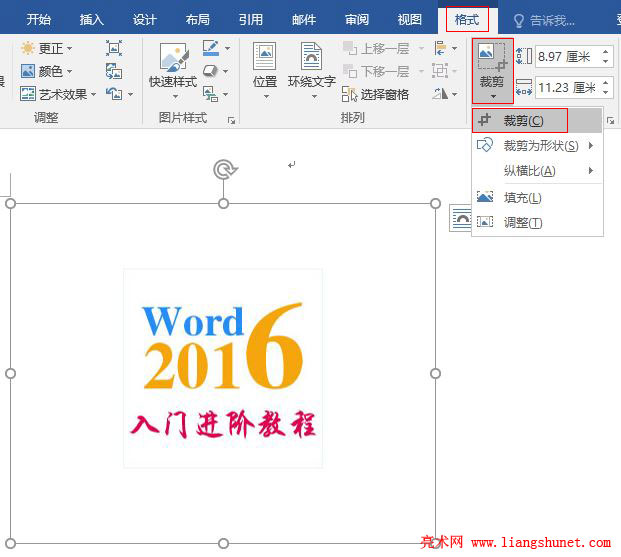Open the 开始 ribbon tab
The height and width of the screenshot is (557, 621).
[38, 19]
